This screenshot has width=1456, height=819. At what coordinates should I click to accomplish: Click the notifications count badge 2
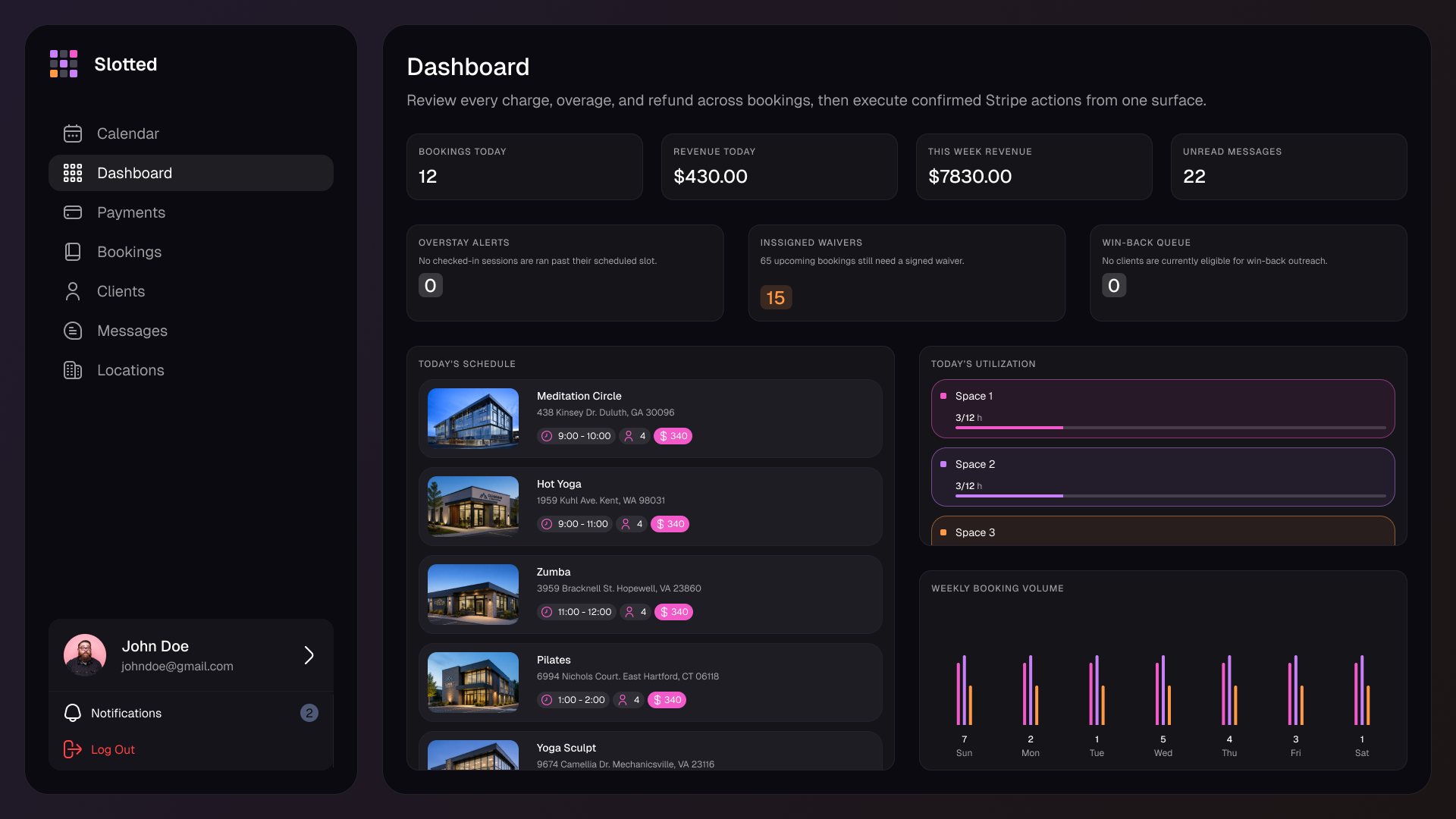pyautogui.click(x=309, y=713)
